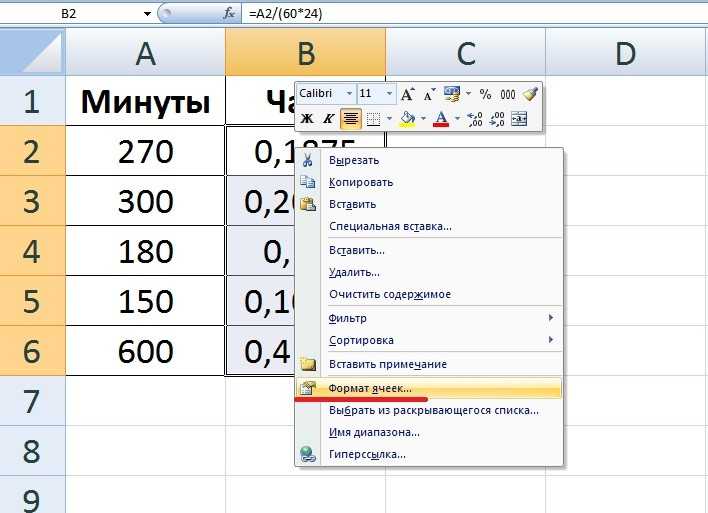Screen dimensions: 708x513
Task: Expand font color dropdown arrow
Action: pyautogui.click(x=457, y=119)
